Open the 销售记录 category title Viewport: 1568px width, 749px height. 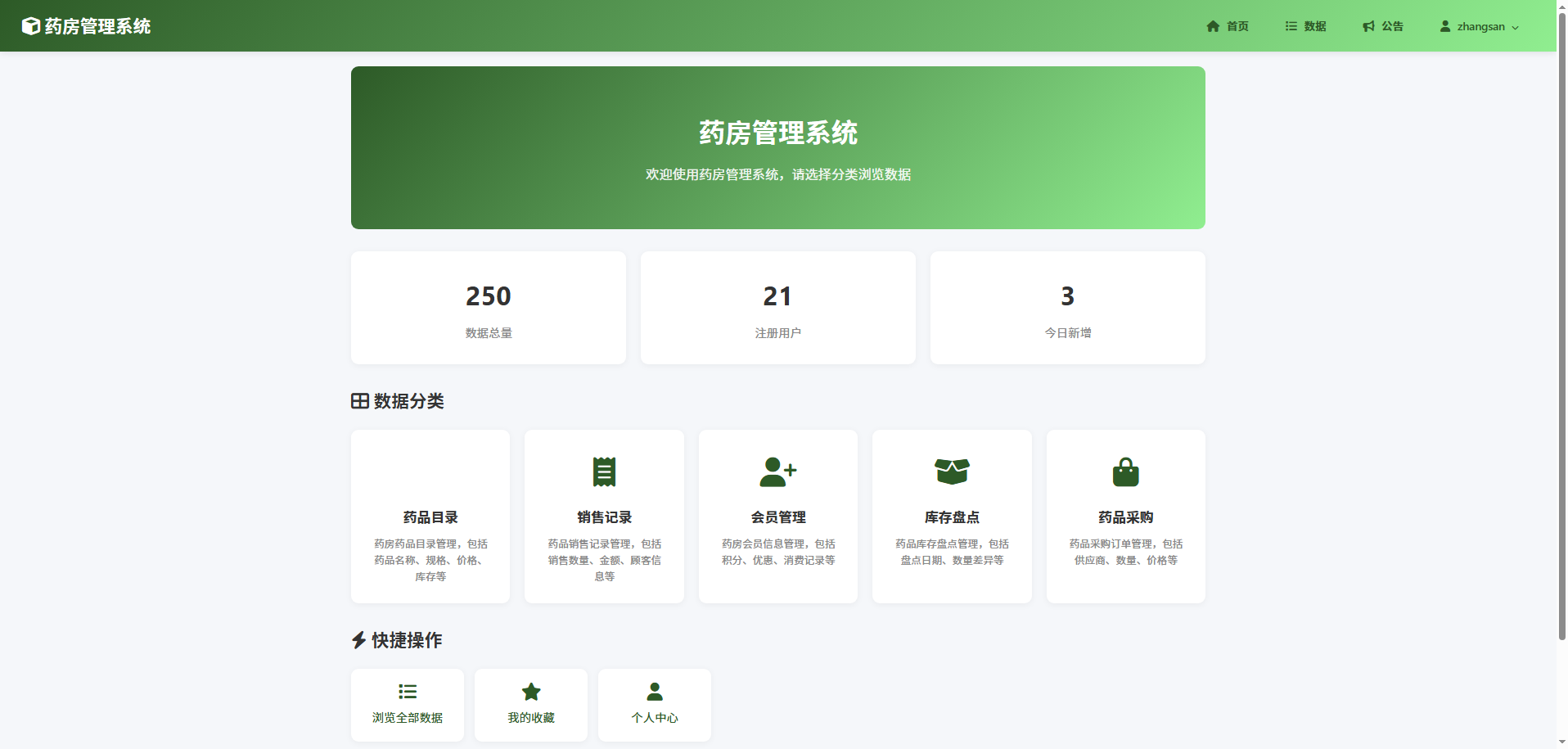tap(604, 517)
